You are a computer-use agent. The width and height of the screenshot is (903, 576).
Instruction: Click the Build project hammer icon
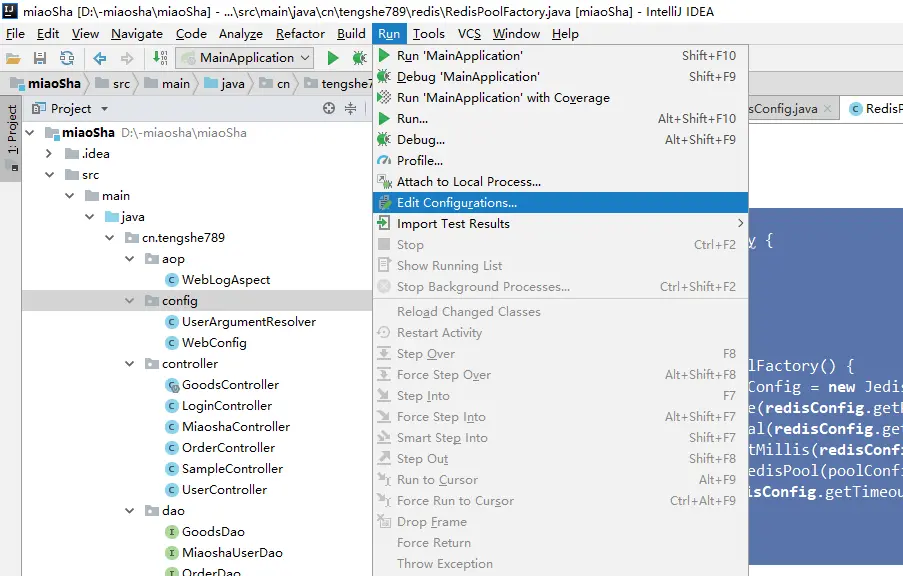pos(160,58)
